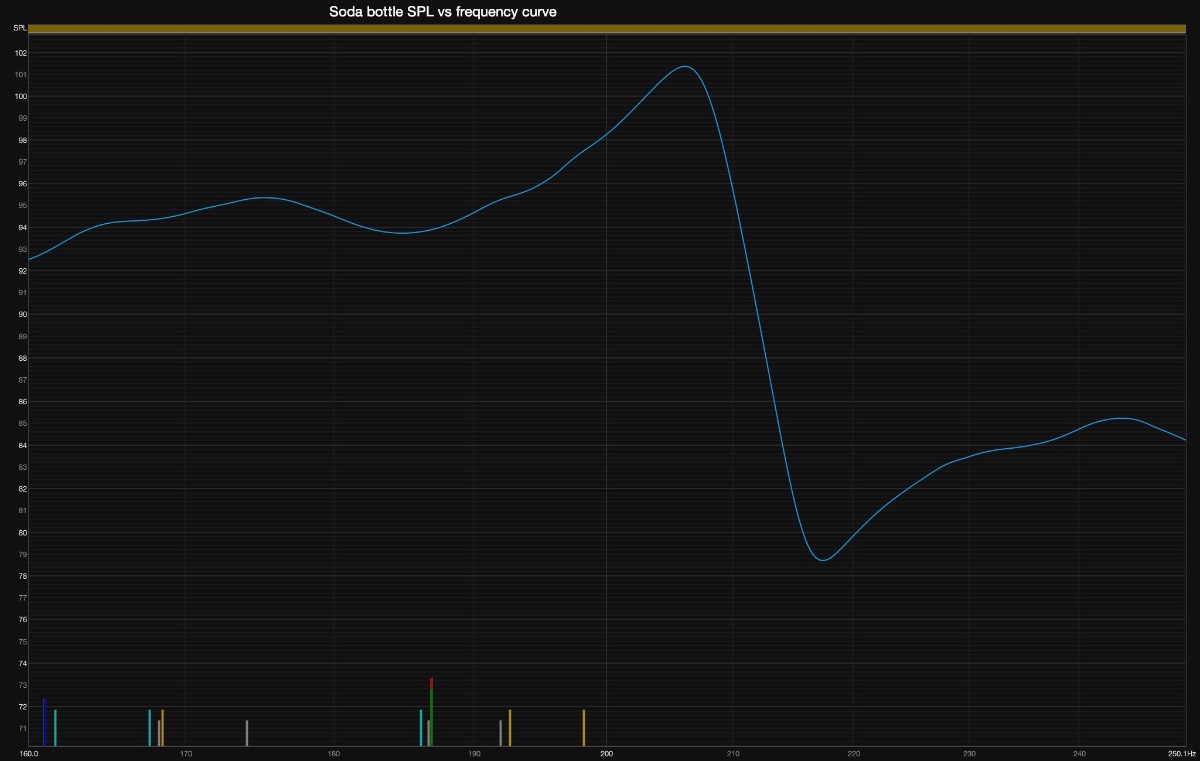
Task: Click the 200 label on the frequency axis
Action: tap(606, 753)
